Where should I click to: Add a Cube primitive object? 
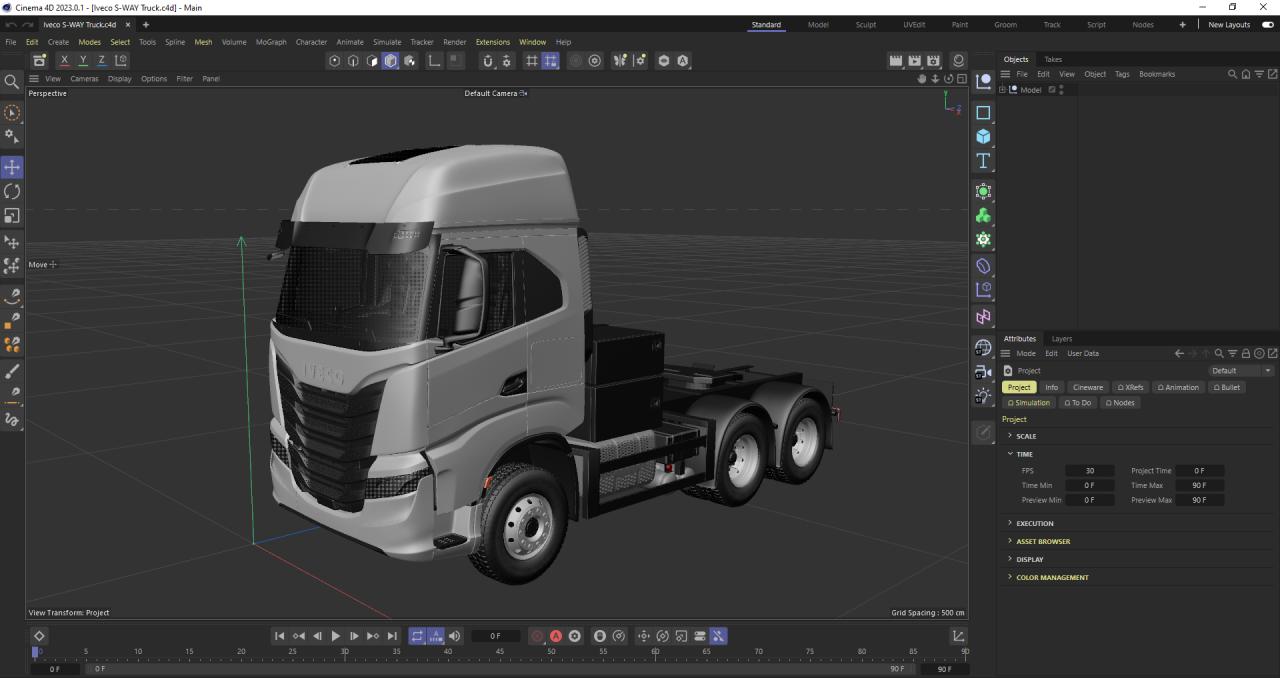[x=983, y=137]
